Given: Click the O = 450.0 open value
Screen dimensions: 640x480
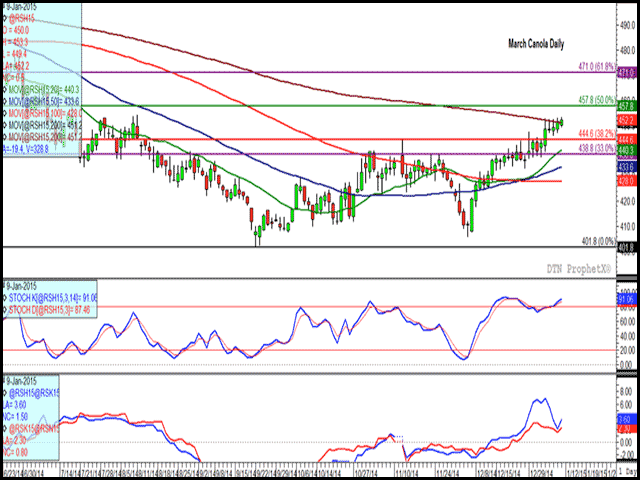Looking at the screenshot, I should click(16, 30).
